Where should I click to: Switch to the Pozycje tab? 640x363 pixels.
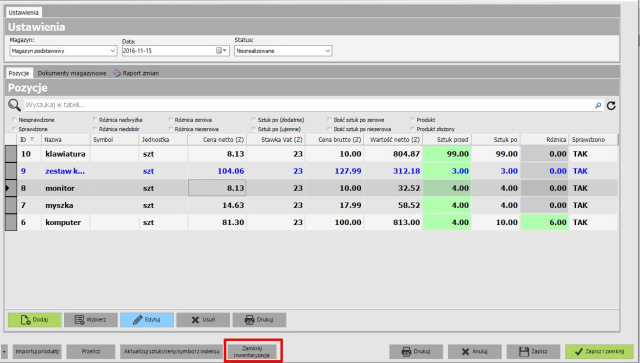pos(19,73)
